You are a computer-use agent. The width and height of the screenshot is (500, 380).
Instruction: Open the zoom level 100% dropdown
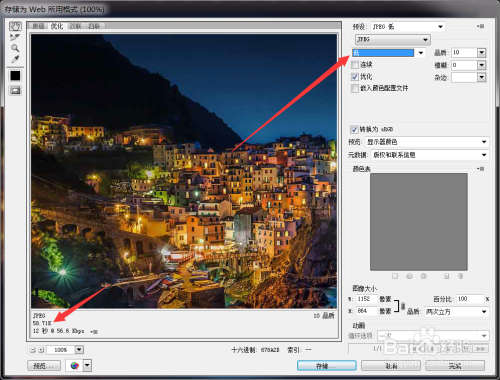(79, 350)
